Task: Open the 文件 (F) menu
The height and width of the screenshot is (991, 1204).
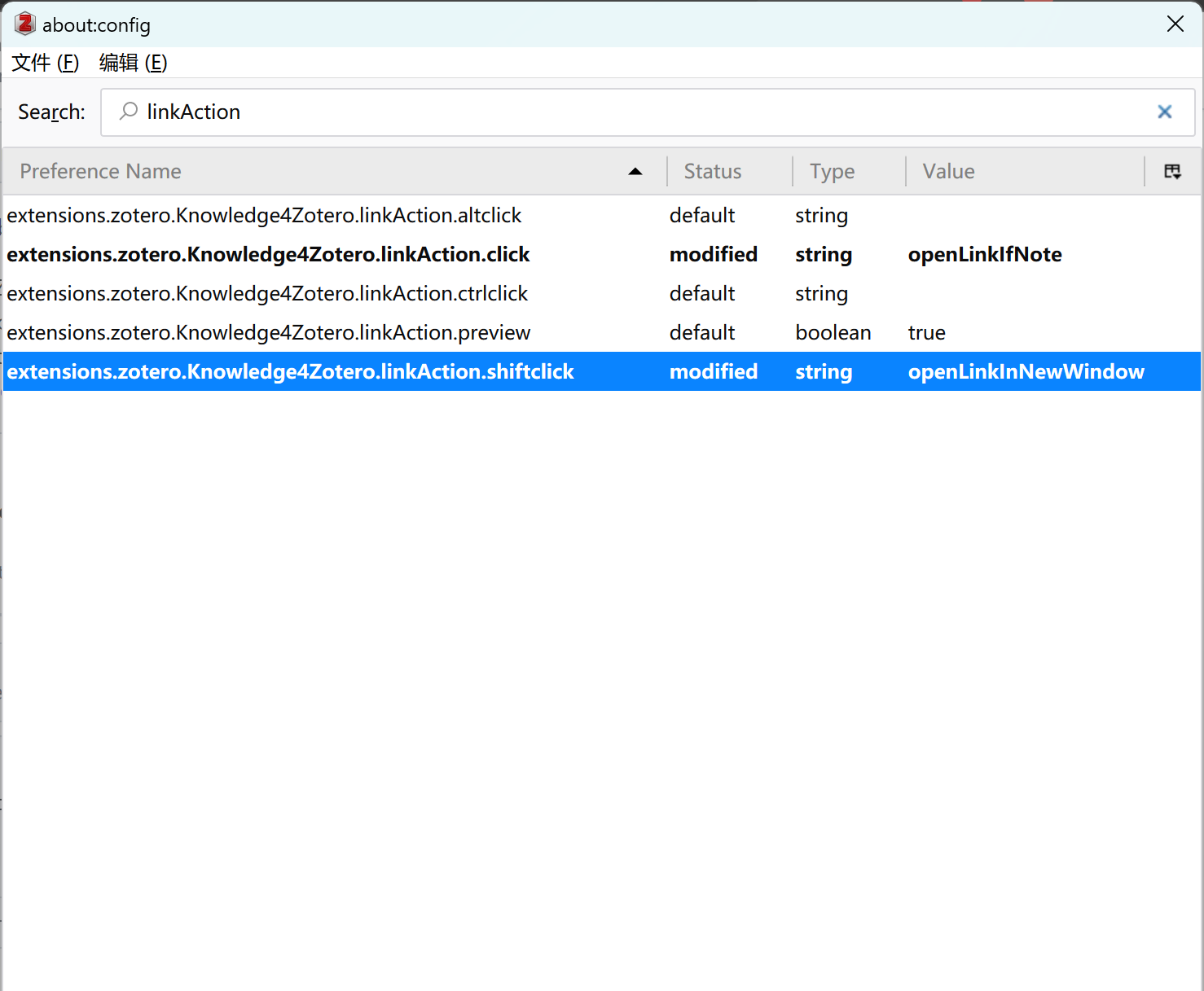Action: [46, 63]
